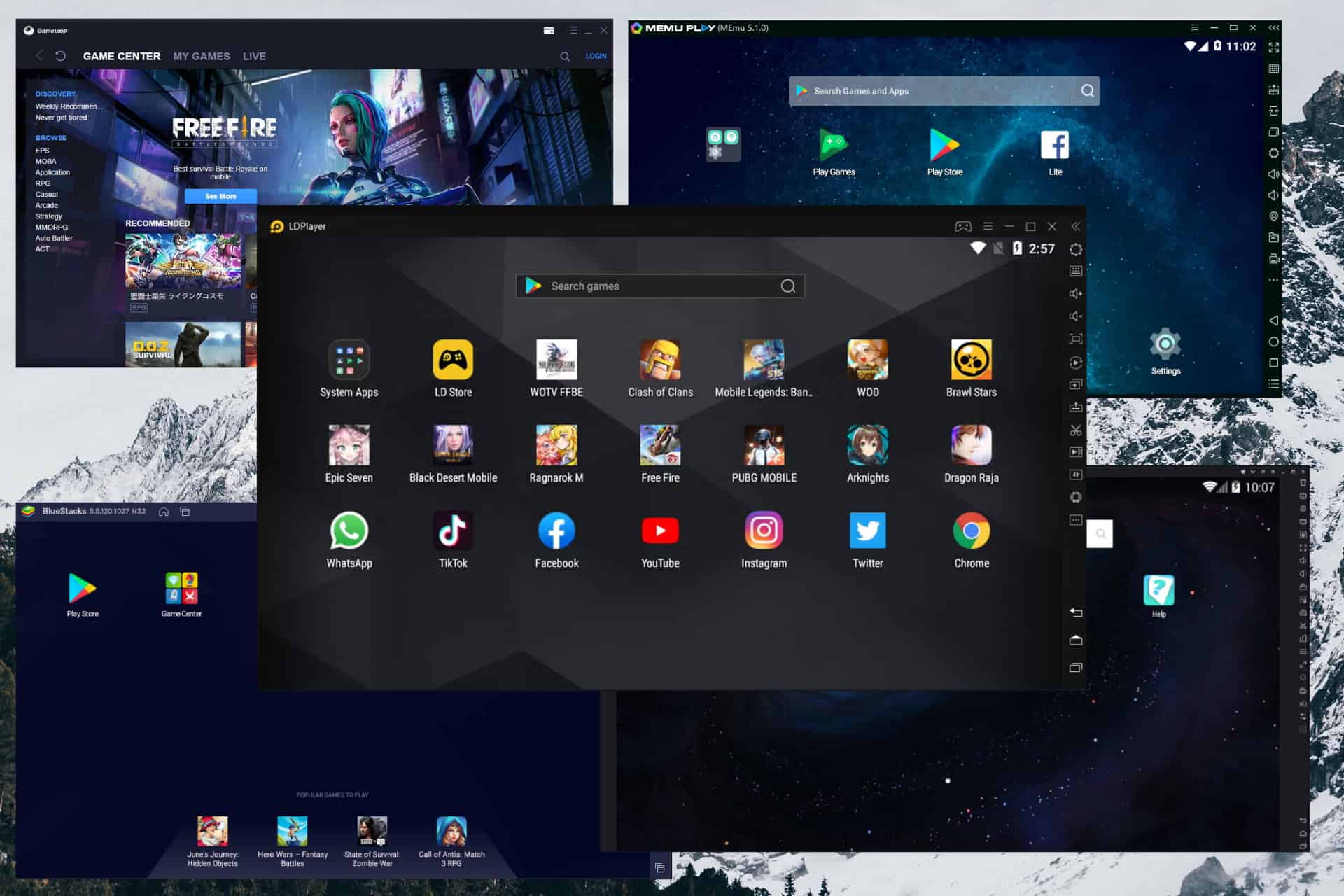The image size is (1344, 896).
Task: Click MEmu fullscreen icon in sidebar
Action: tap(1274, 48)
